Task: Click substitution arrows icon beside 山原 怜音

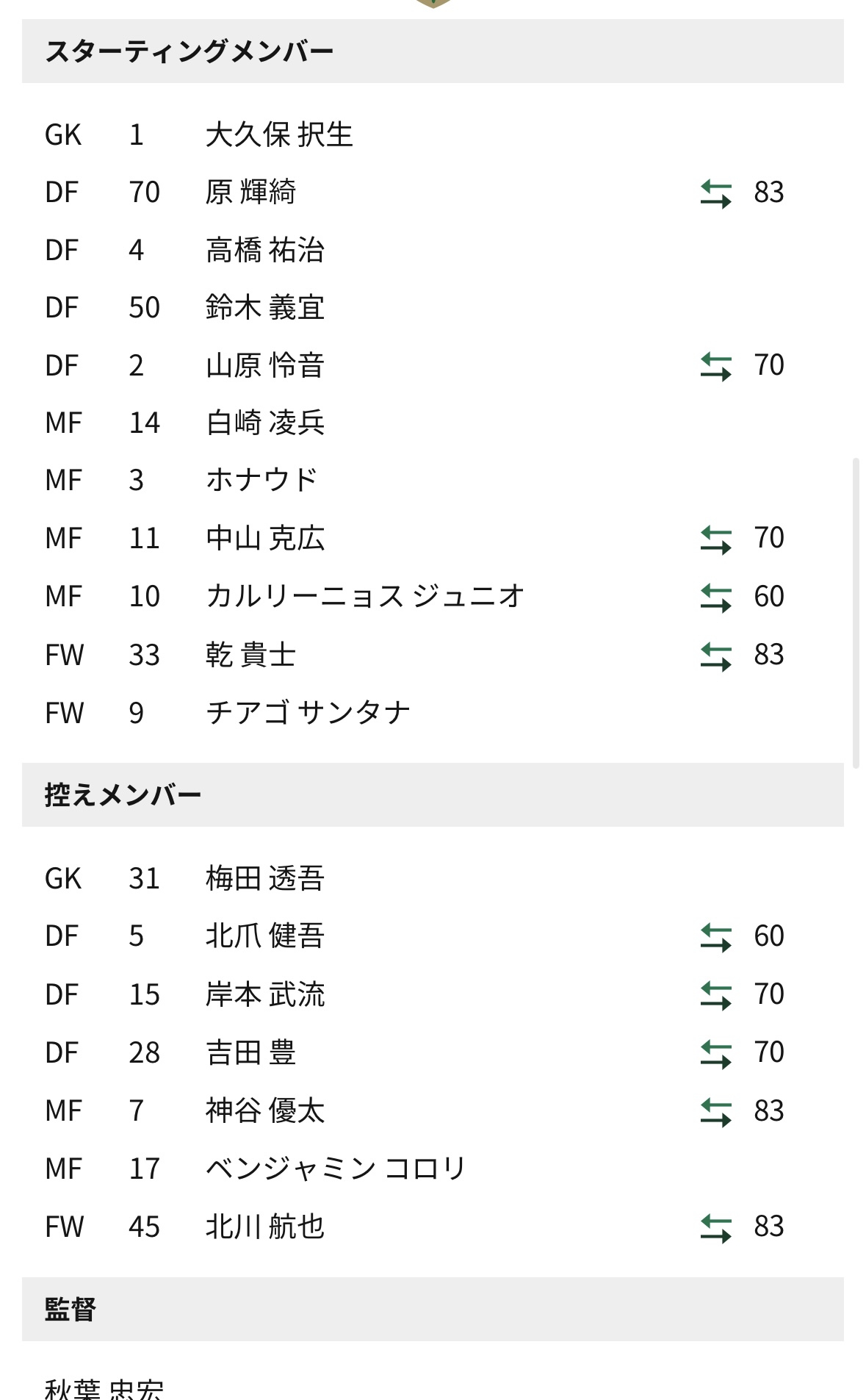Action: [x=715, y=366]
